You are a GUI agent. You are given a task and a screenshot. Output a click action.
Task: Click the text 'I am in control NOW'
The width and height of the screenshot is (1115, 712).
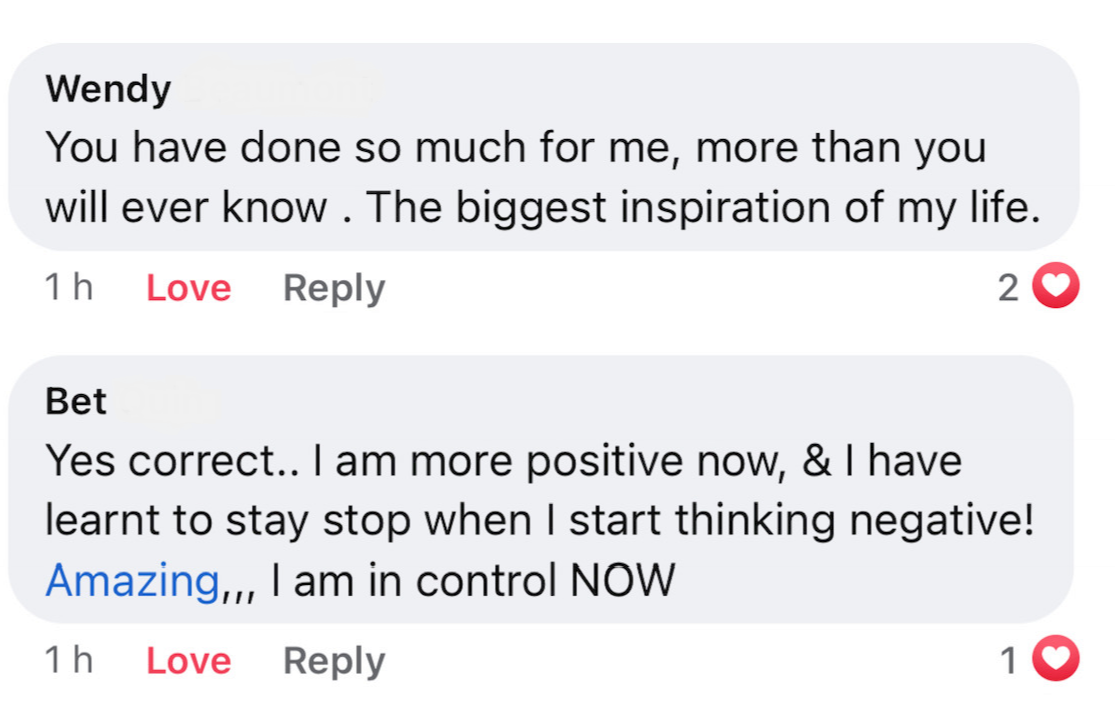click(x=470, y=580)
